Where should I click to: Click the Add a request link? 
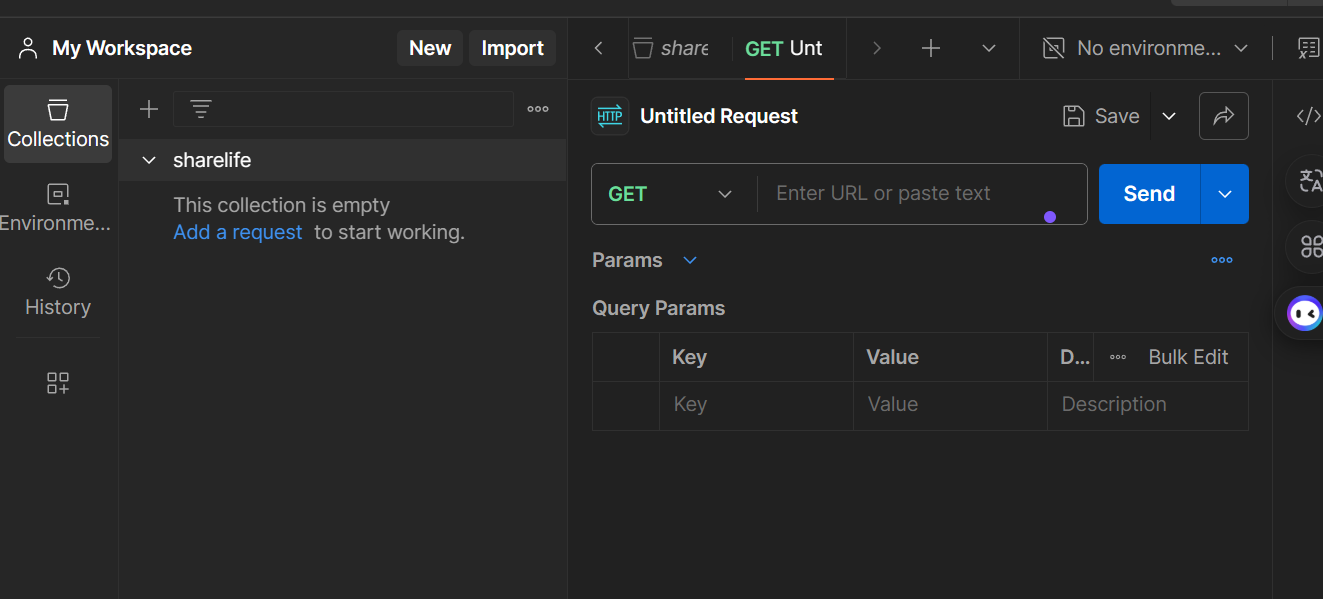(x=238, y=232)
